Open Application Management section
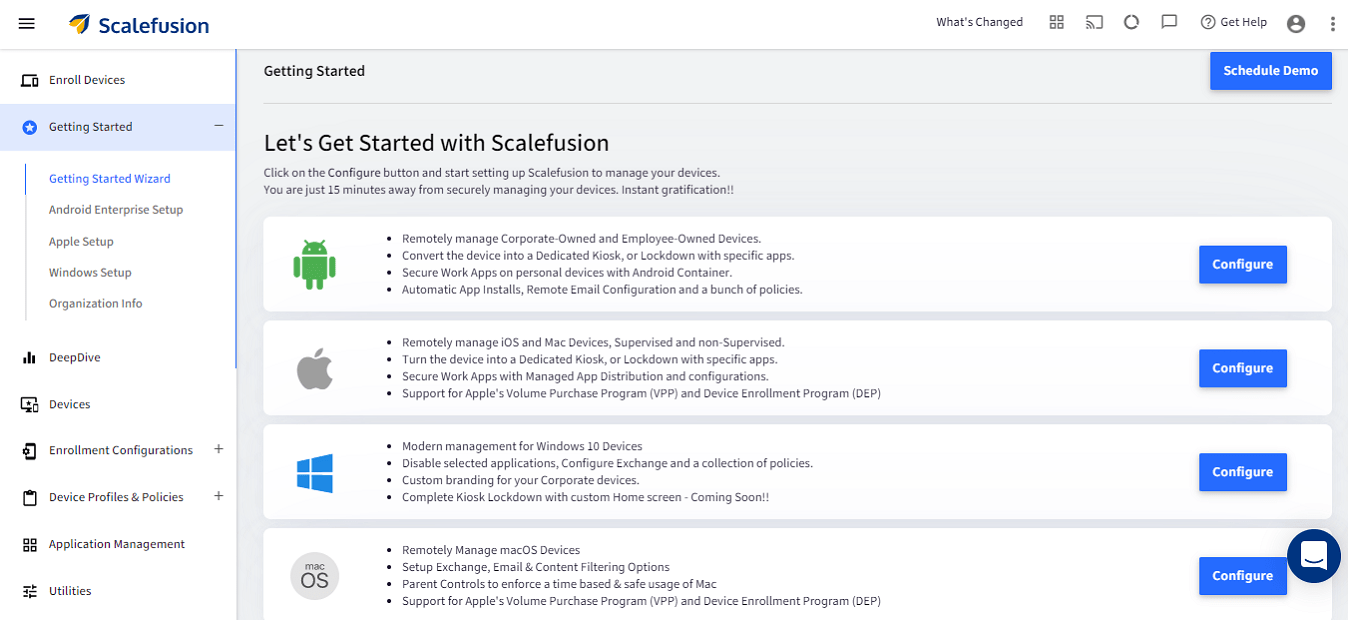 click(x=116, y=544)
